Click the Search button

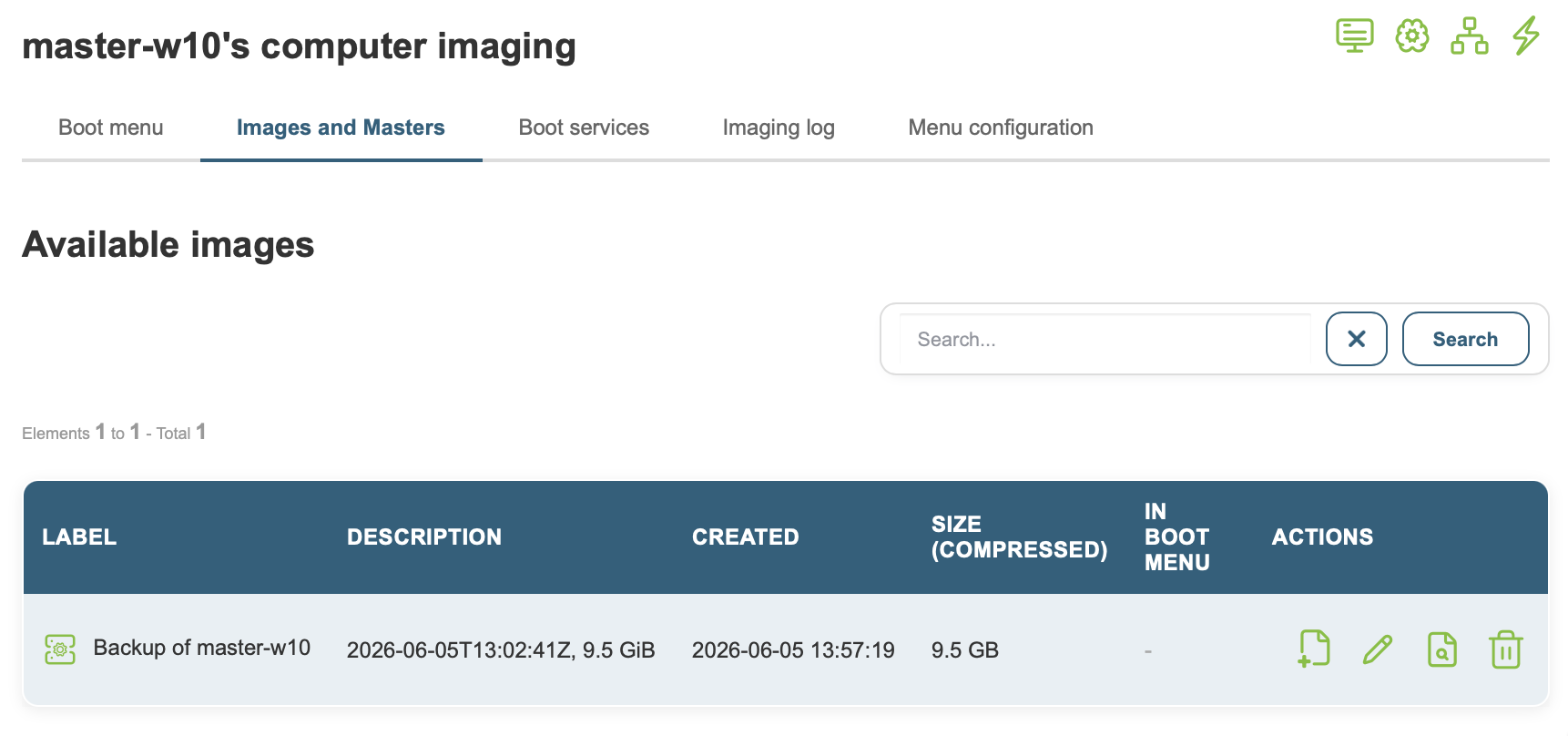click(1465, 339)
